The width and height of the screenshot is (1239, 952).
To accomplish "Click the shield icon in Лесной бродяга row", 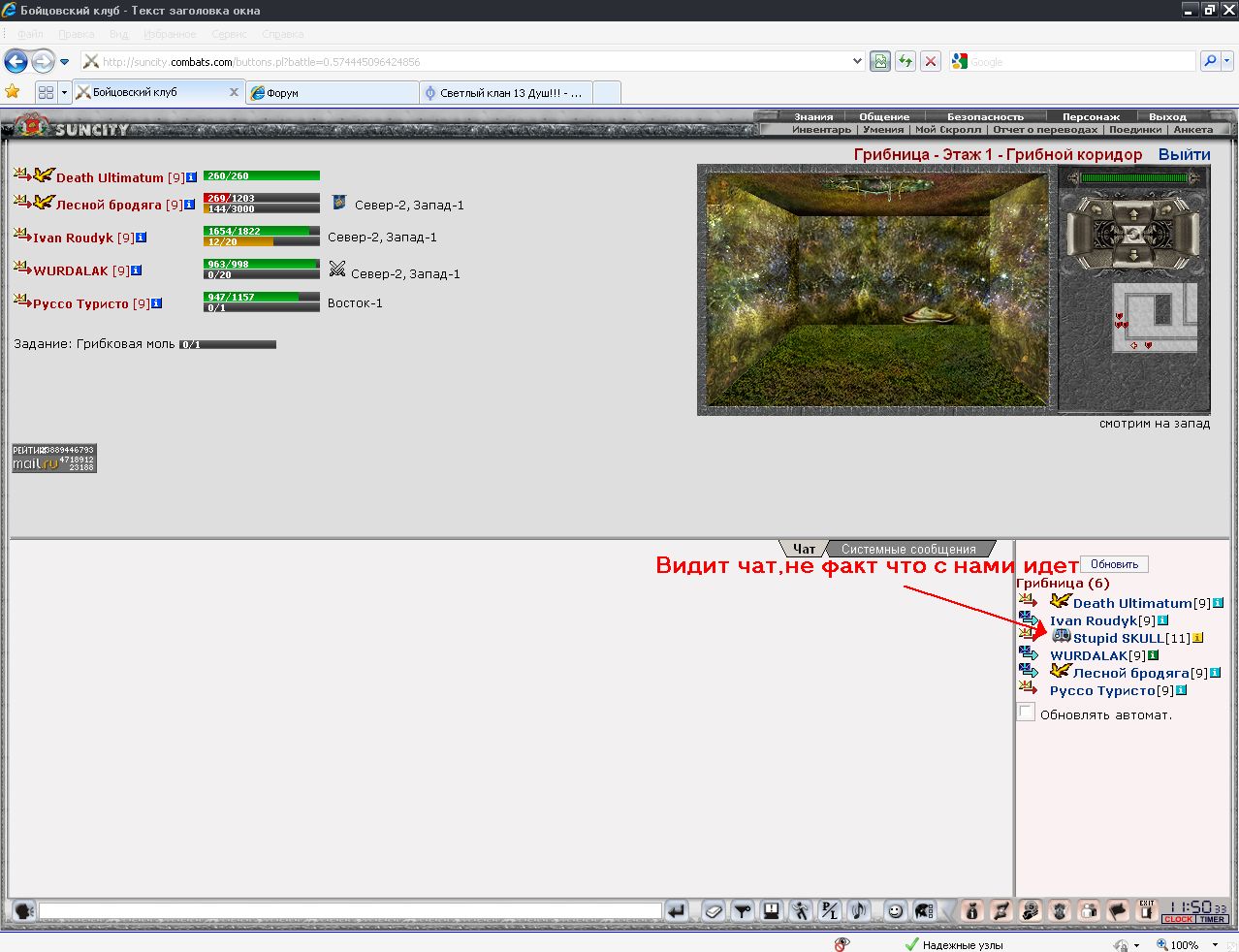I will tap(339, 203).
